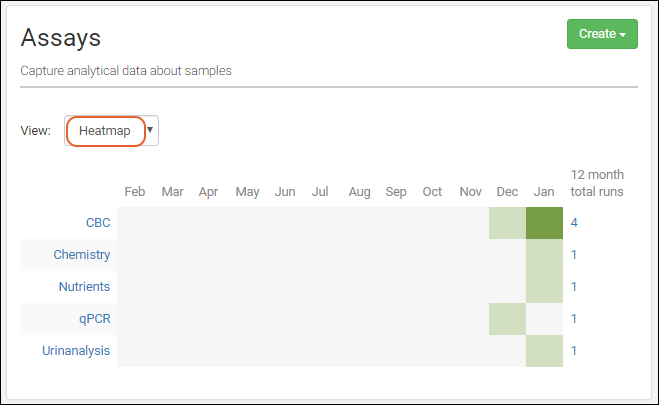Select the Nutrients January heatmap cell

[x=544, y=287]
